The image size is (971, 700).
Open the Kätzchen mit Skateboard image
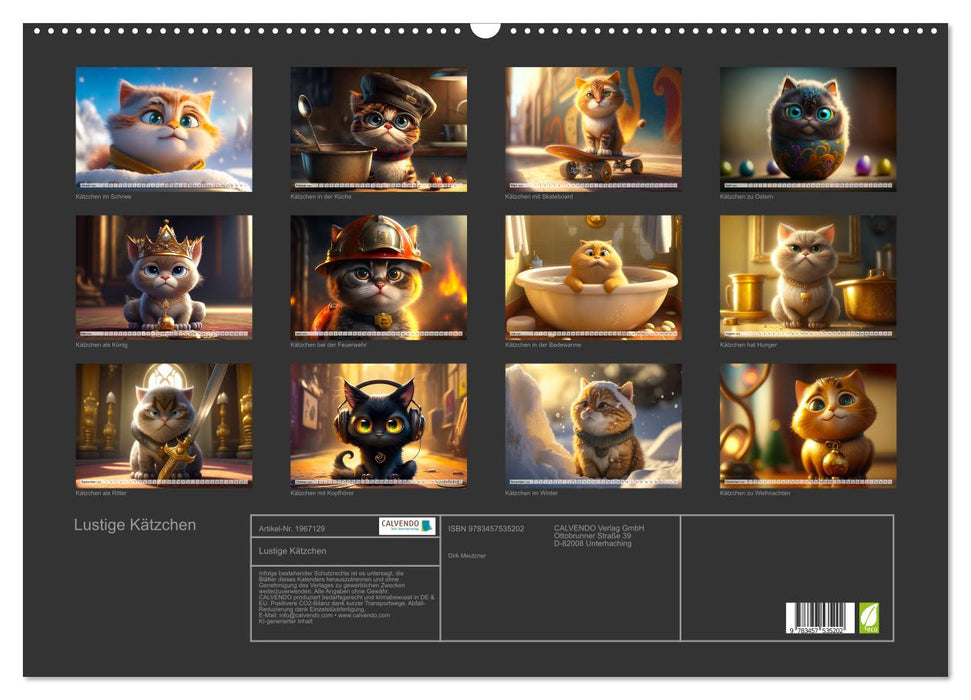click(593, 129)
